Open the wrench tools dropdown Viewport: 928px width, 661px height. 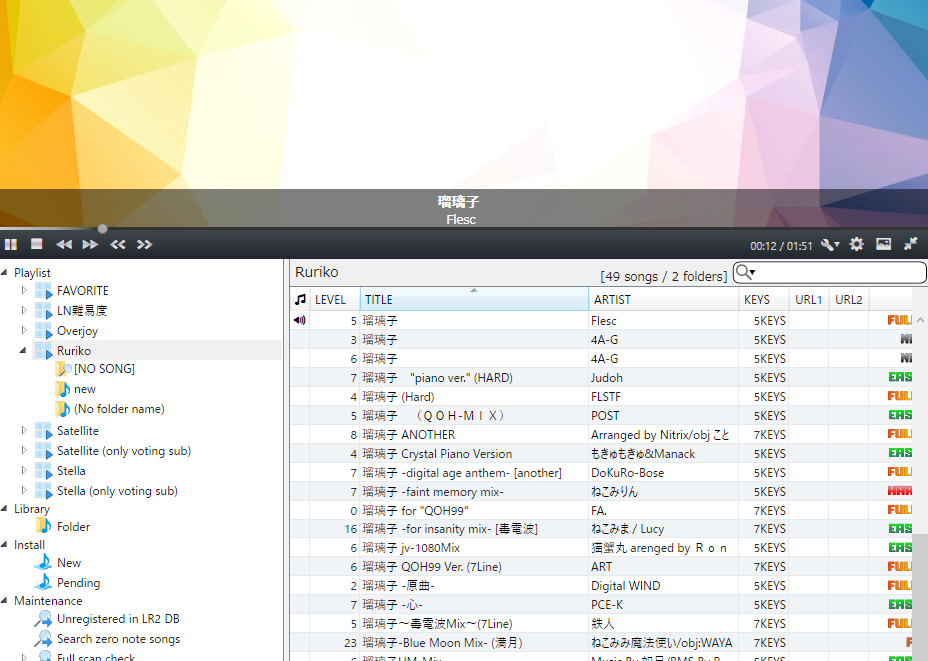point(830,244)
